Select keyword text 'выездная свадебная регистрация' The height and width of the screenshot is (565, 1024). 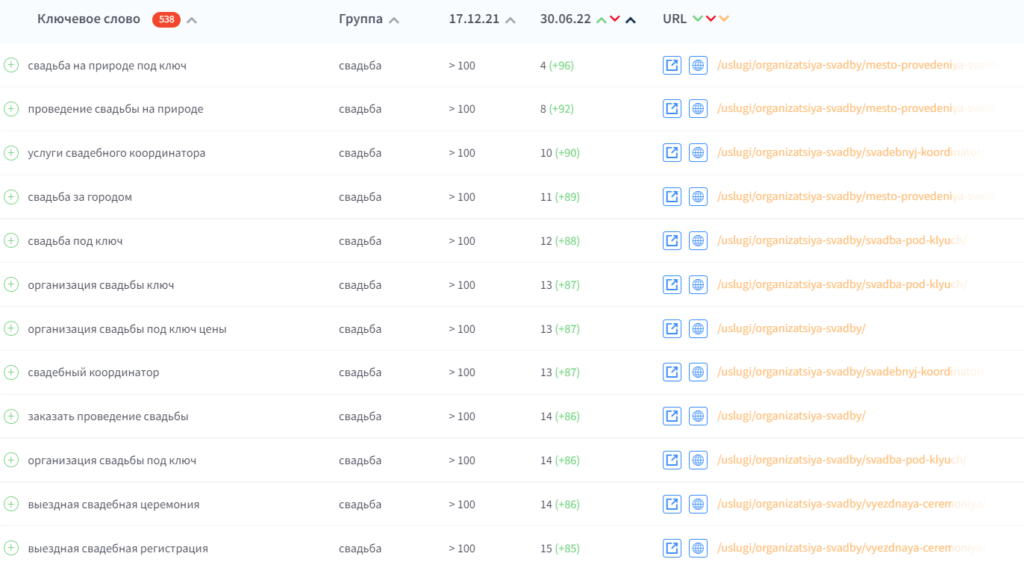click(118, 549)
